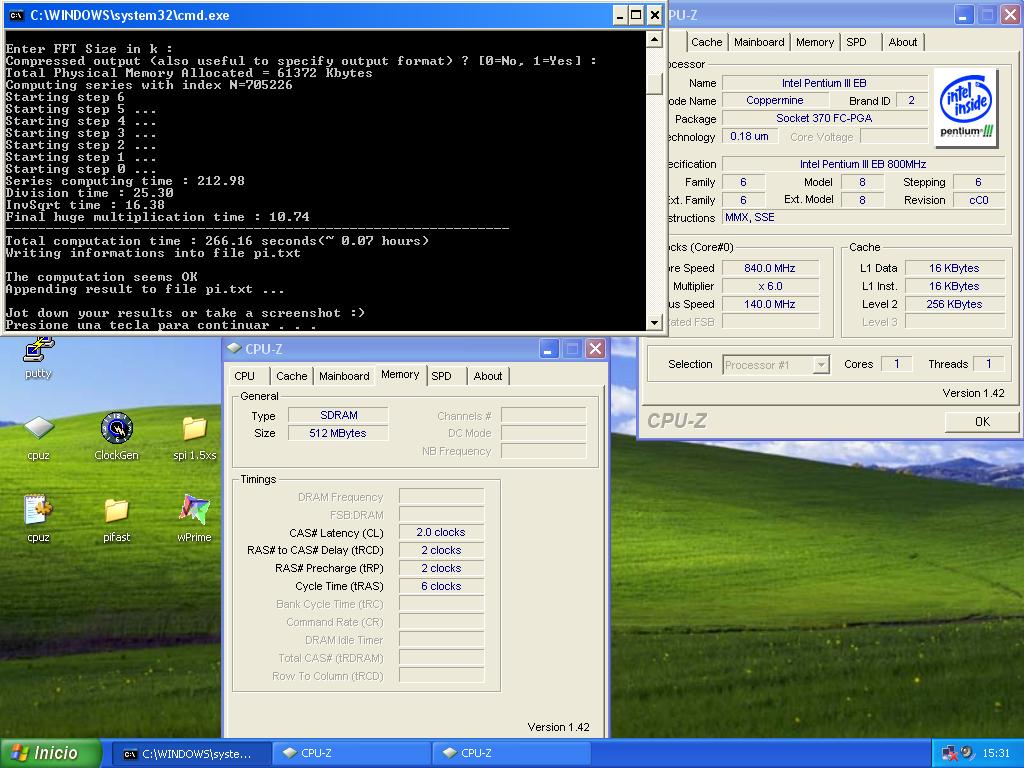Click the system clock showing 15:31
The width and height of the screenshot is (1024, 768).
click(996, 753)
